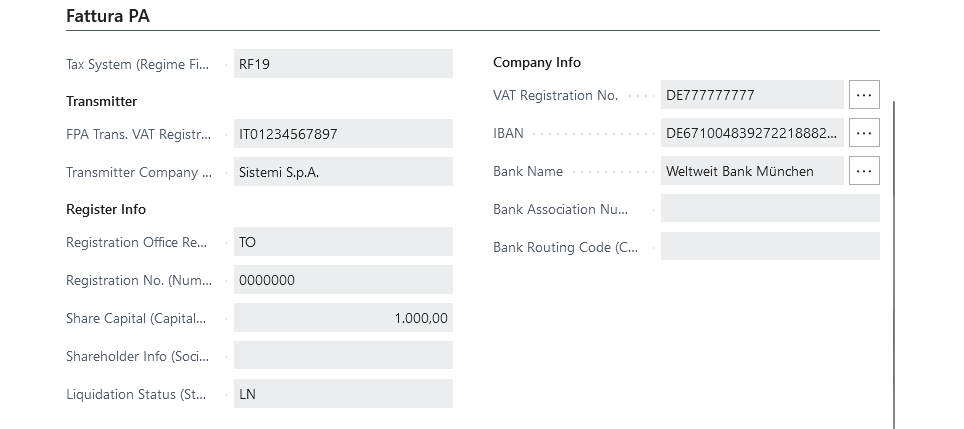Click the vertical scrollbar on right

pos(895,264)
